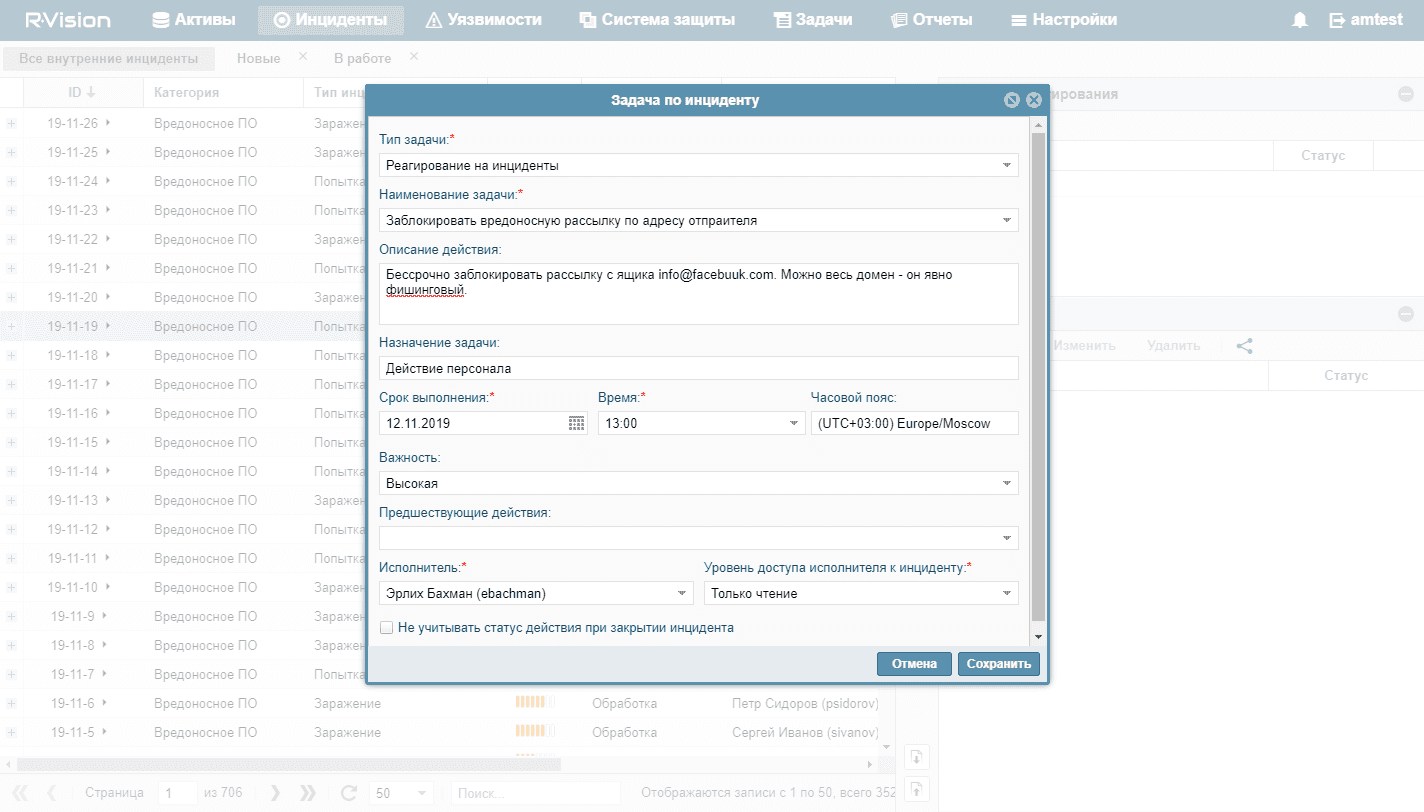This screenshot has height=812, width=1424.
Task: Click the severity bar indicator in row 19-11-6
Action: coord(535,703)
